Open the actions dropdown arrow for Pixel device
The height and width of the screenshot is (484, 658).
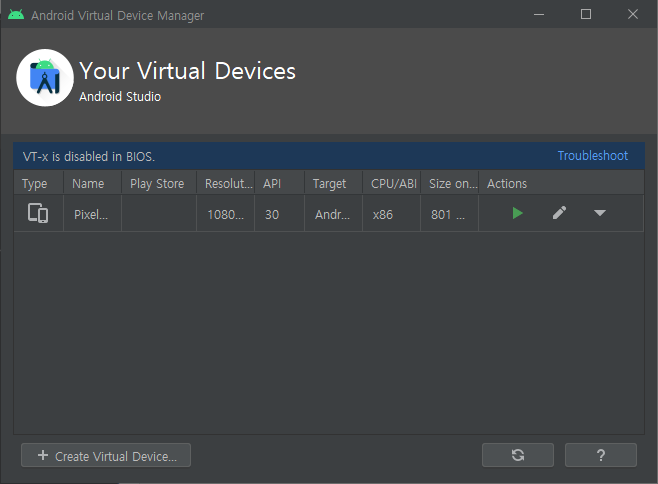(x=600, y=213)
